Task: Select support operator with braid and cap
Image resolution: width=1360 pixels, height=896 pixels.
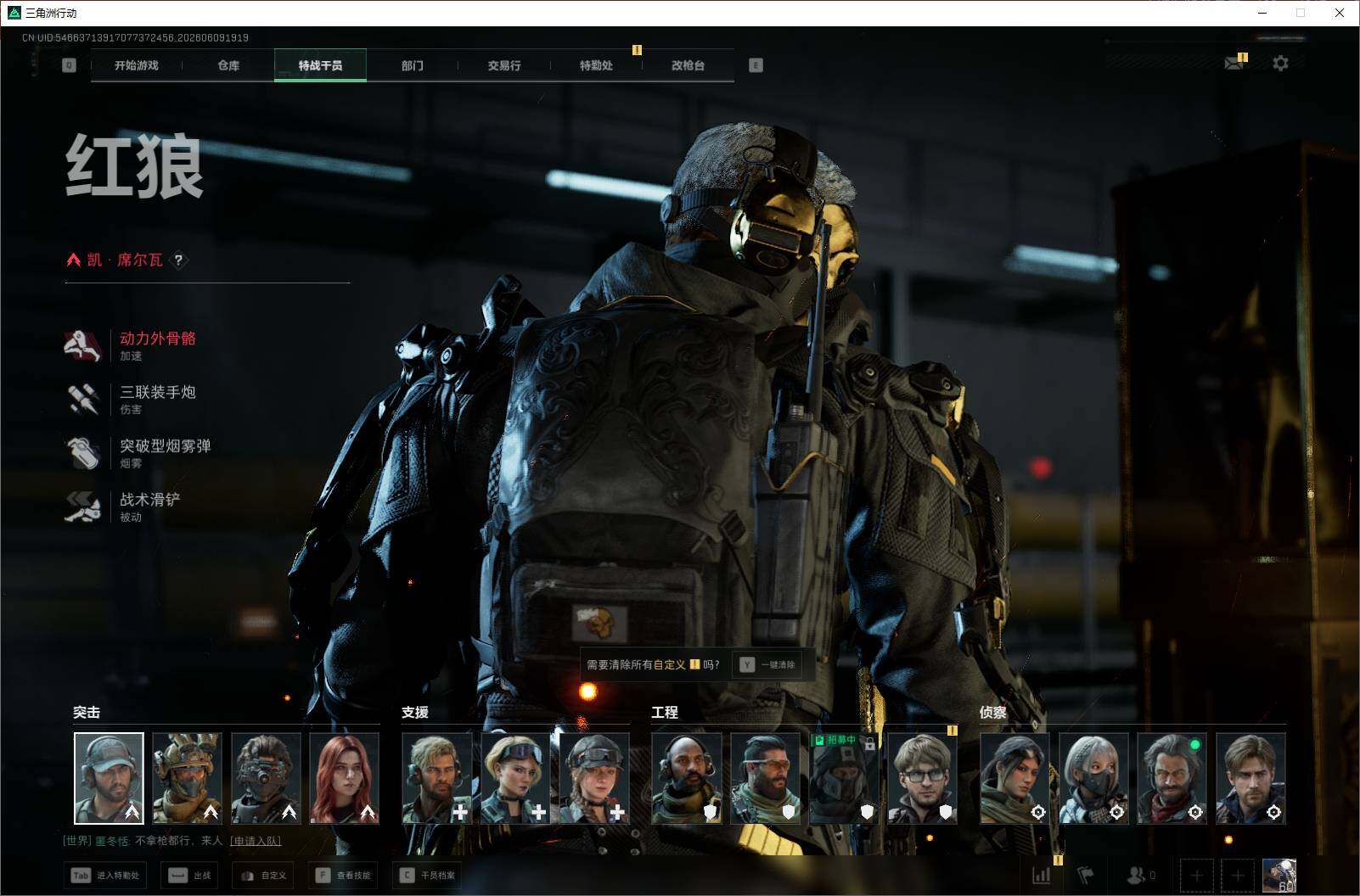Action: pyautogui.click(x=594, y=778)
